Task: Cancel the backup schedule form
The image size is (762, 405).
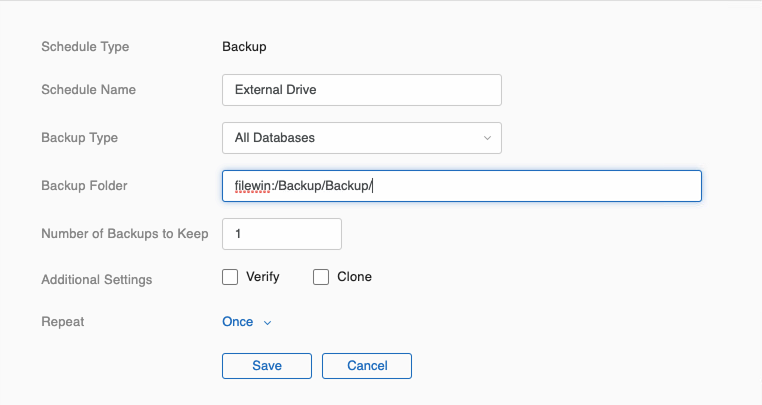Action: tap(366, 366)
